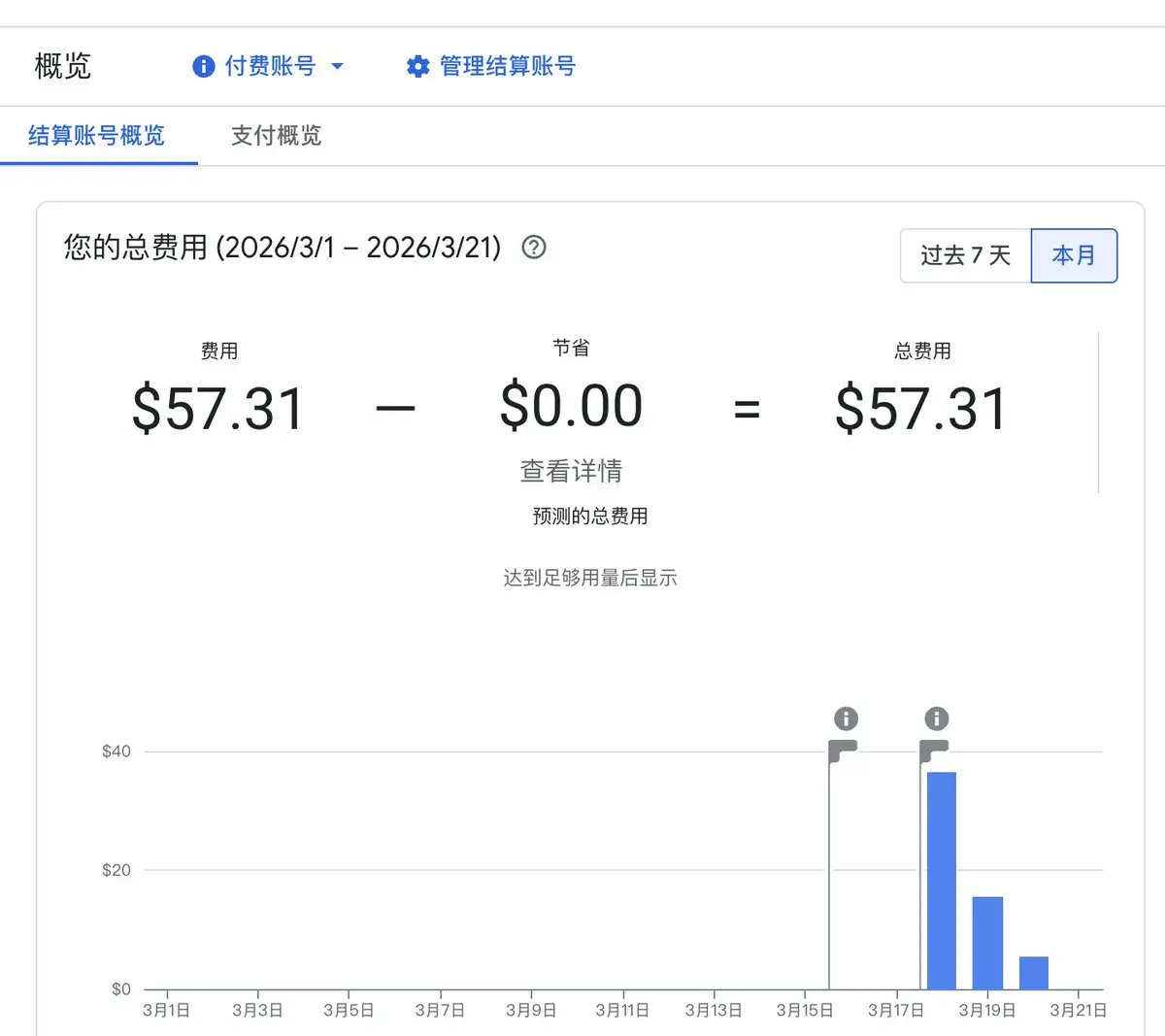Screen dimensions: 1165x1036
Task: Click the gray flag marker near 3月15日
Action: (843, 751)
